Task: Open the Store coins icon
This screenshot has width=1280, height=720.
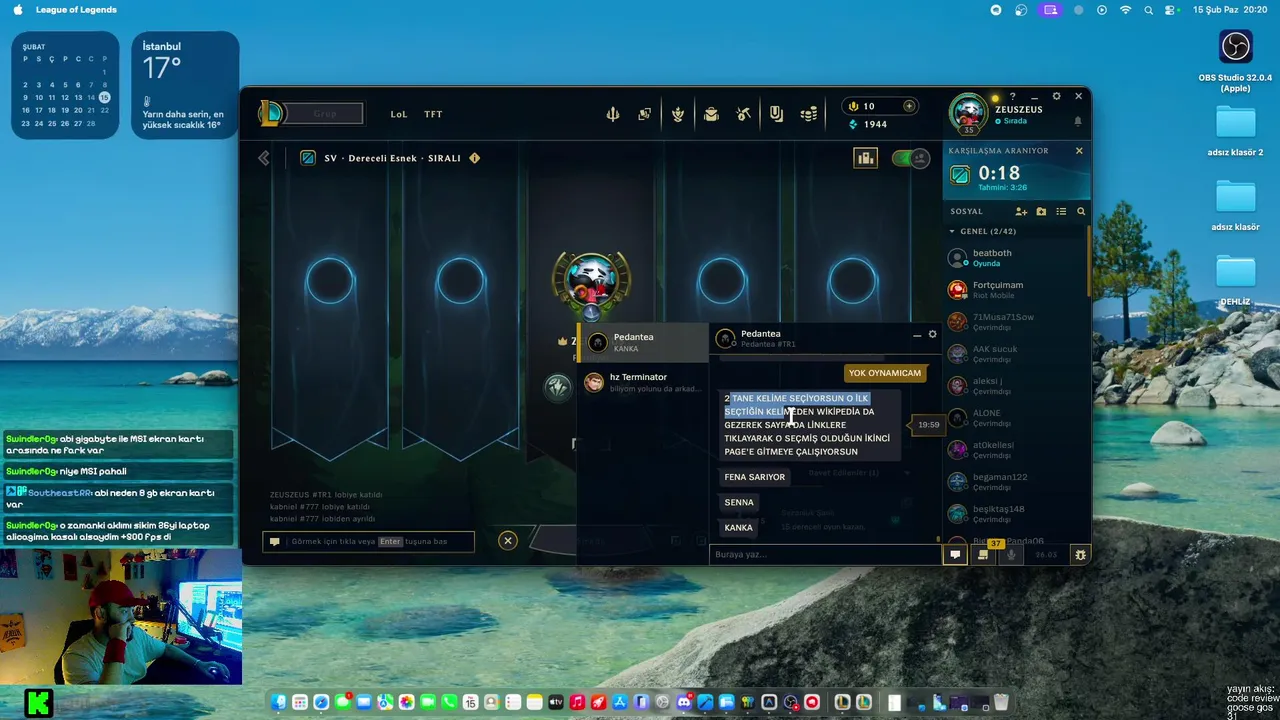Action: 809,114
